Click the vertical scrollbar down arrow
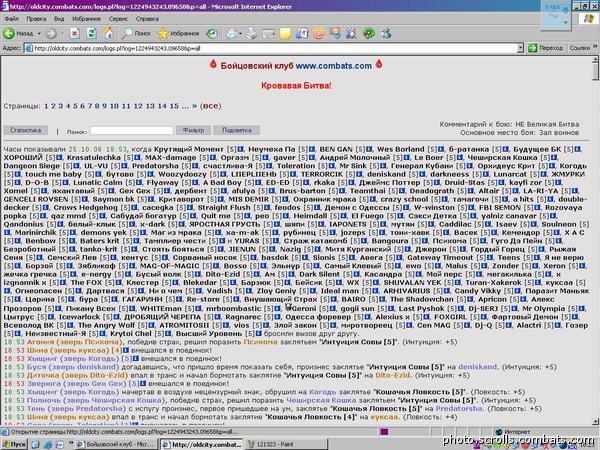Viewport: 600px width, 450px height. pos(596,421)
